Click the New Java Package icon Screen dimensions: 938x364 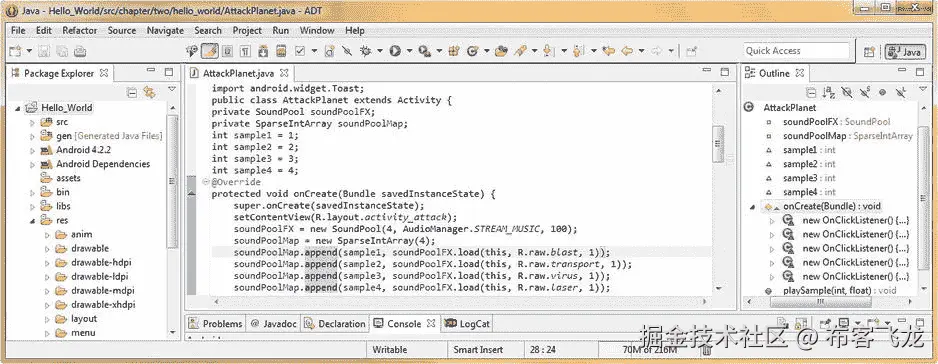coord(453,51)
